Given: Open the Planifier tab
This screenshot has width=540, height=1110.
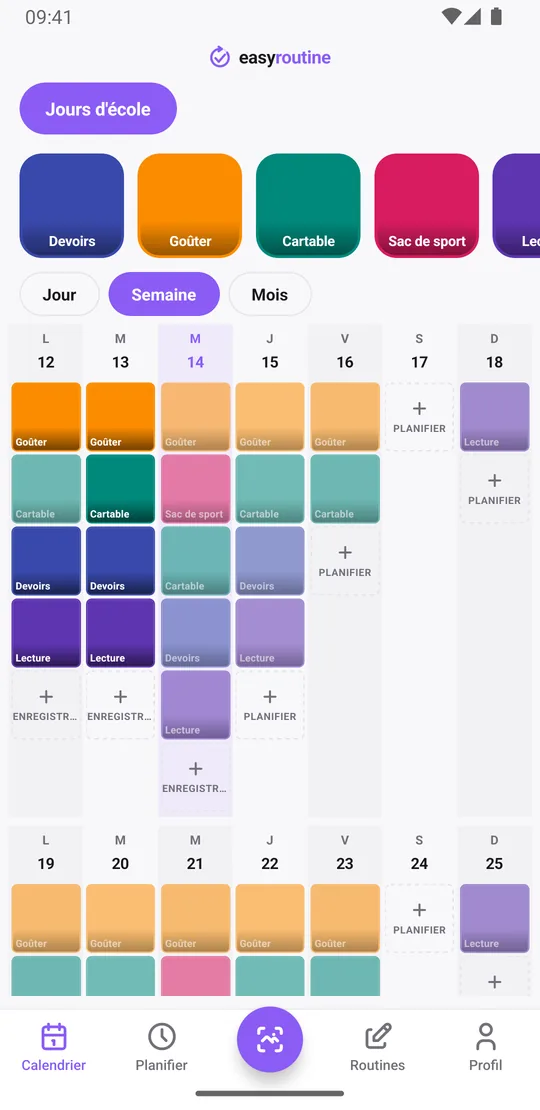Looking at the screenshot, I should [161, 1047].
